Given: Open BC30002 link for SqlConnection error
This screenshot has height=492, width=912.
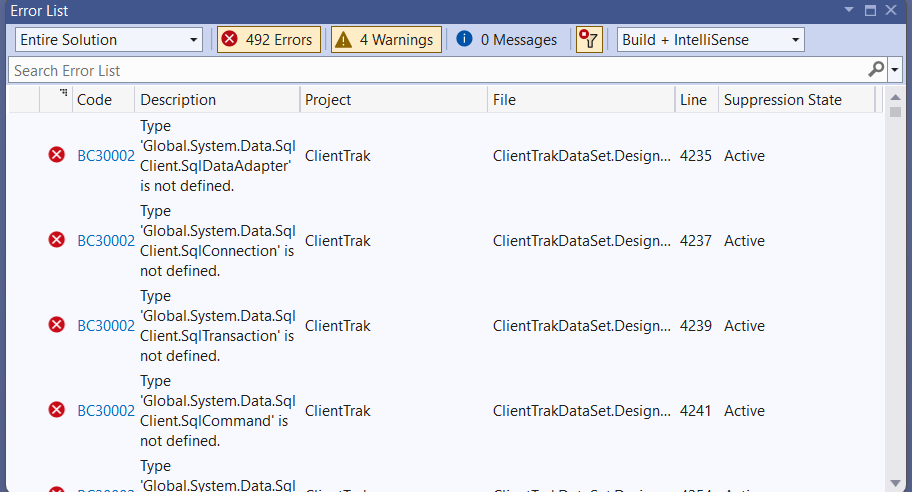Looking at the screenshot, I should 106,241.
